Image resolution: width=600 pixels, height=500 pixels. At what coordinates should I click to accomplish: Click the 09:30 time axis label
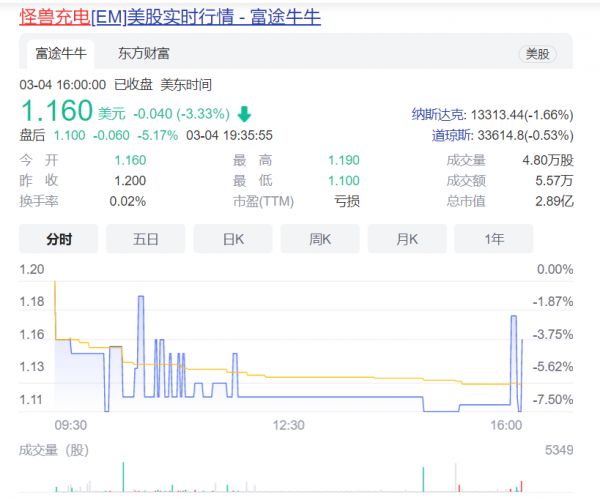[x=69, y=426]
